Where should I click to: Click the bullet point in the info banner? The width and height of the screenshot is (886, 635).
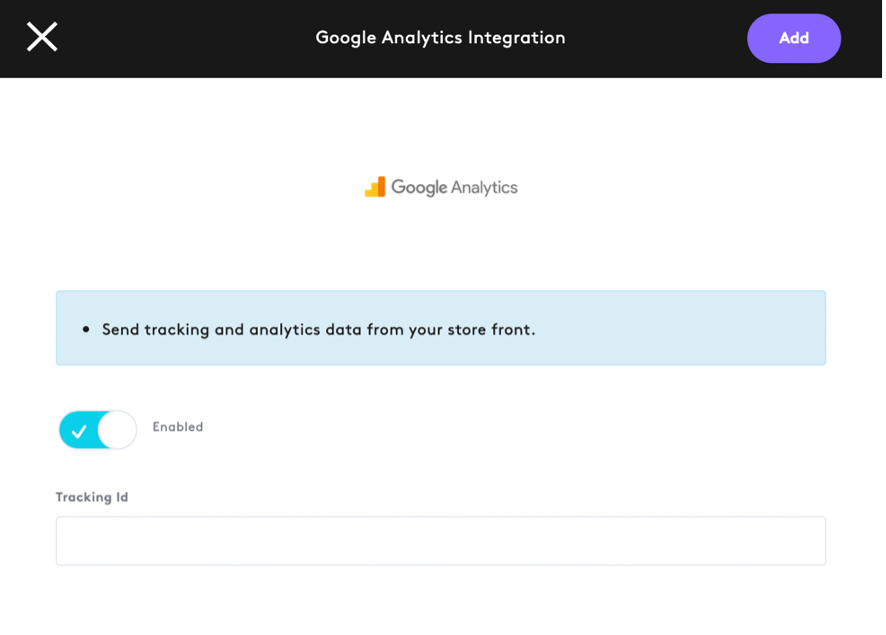[x=86, y=329]
